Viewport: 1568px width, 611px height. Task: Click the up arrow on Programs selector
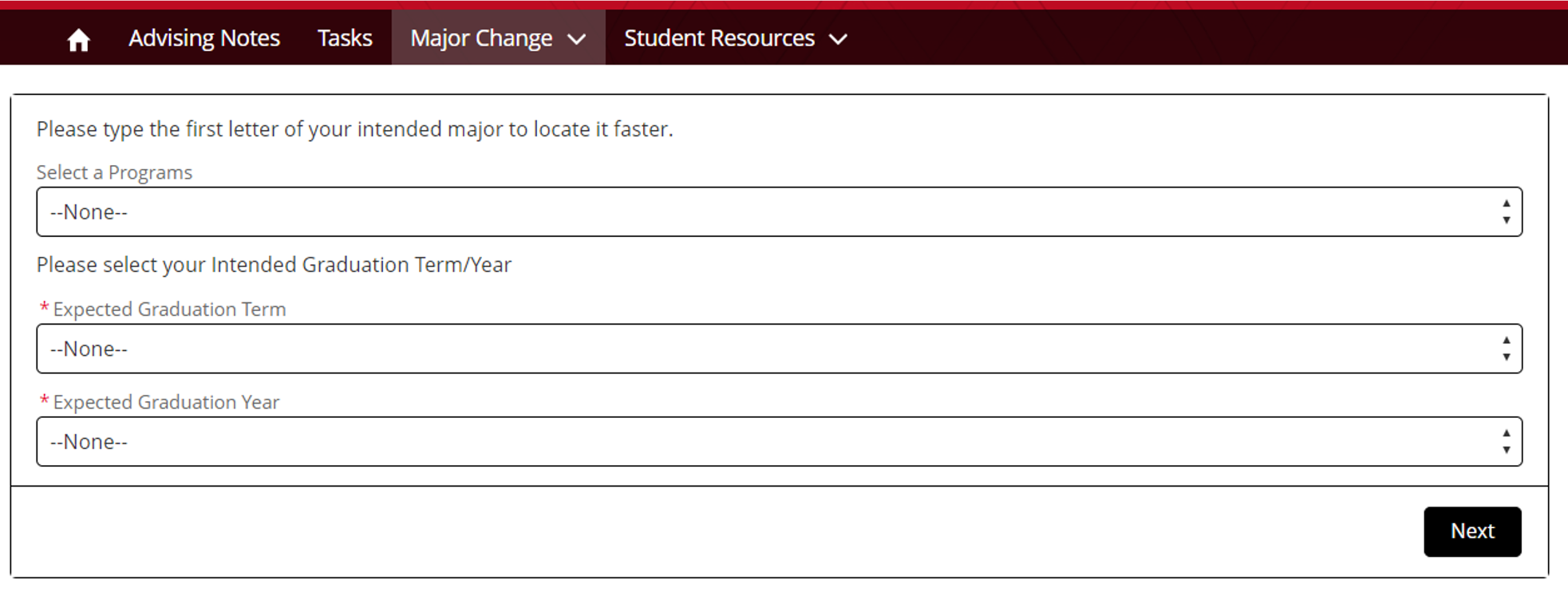point(1506,203)
